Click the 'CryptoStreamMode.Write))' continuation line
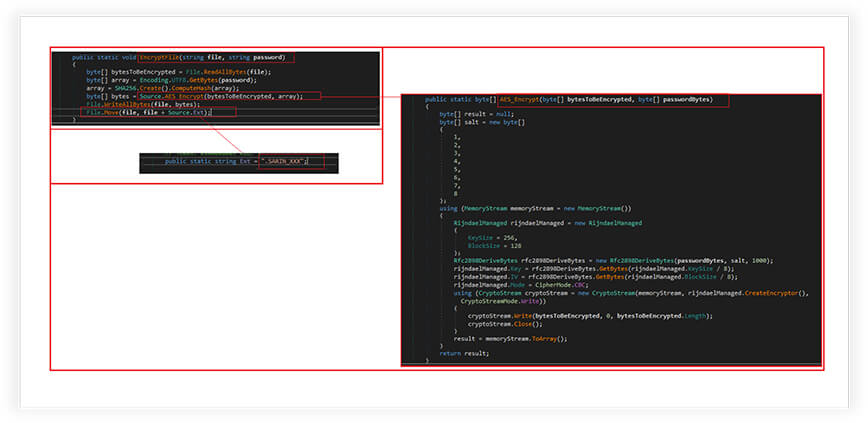 (503, 301)
